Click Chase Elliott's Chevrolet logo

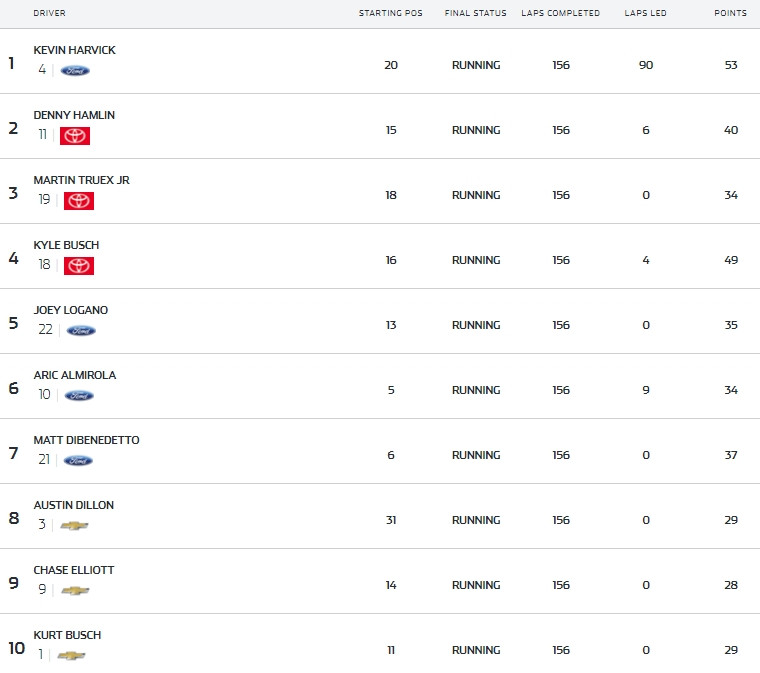[x=75, y=590]
